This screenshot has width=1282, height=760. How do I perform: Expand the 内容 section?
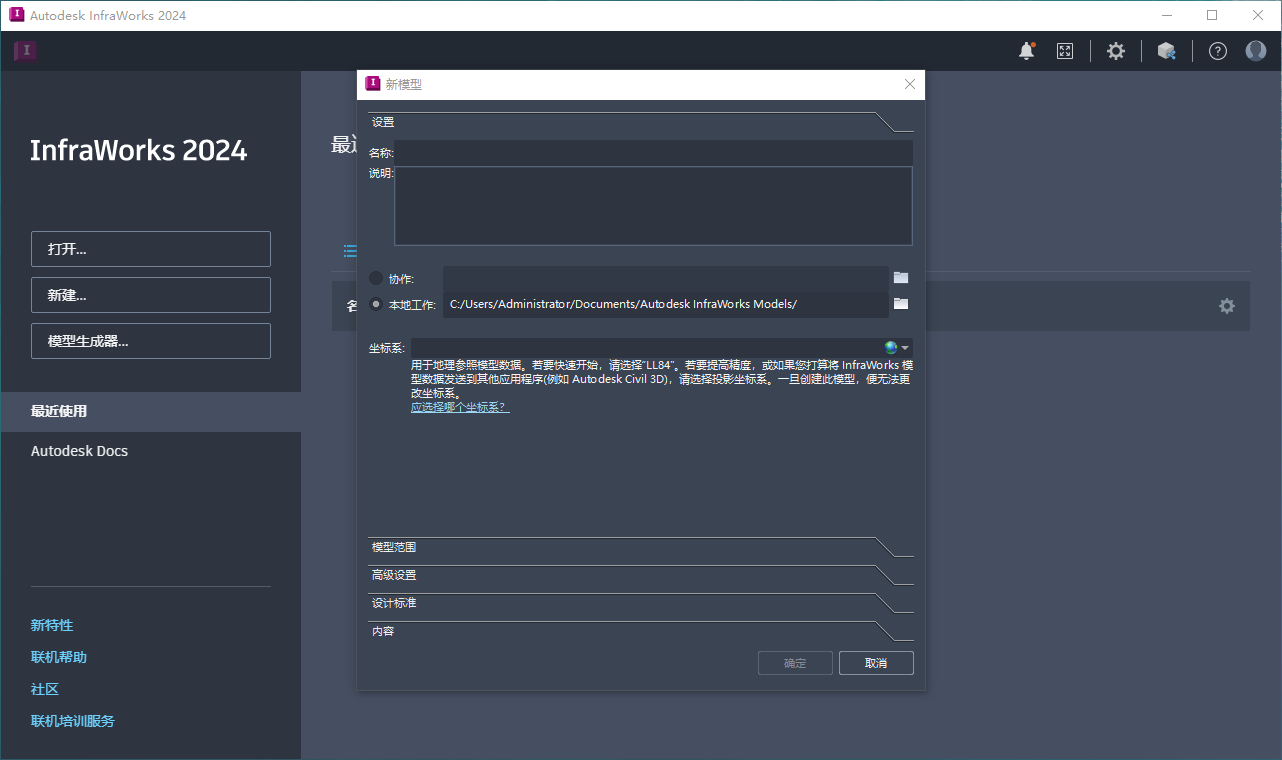tap(641, 631)
